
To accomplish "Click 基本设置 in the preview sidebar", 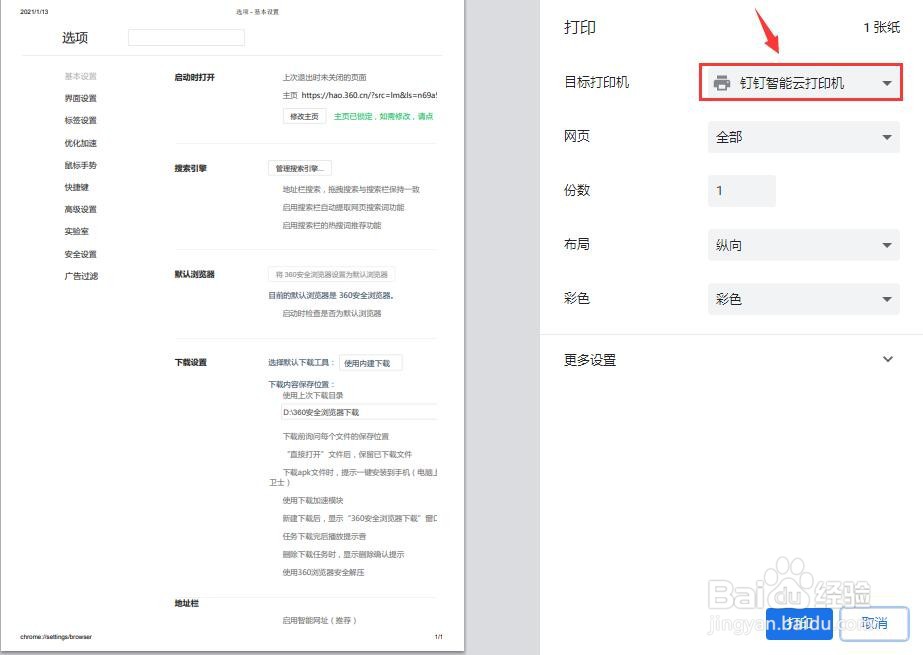I will tap(81, 77).
